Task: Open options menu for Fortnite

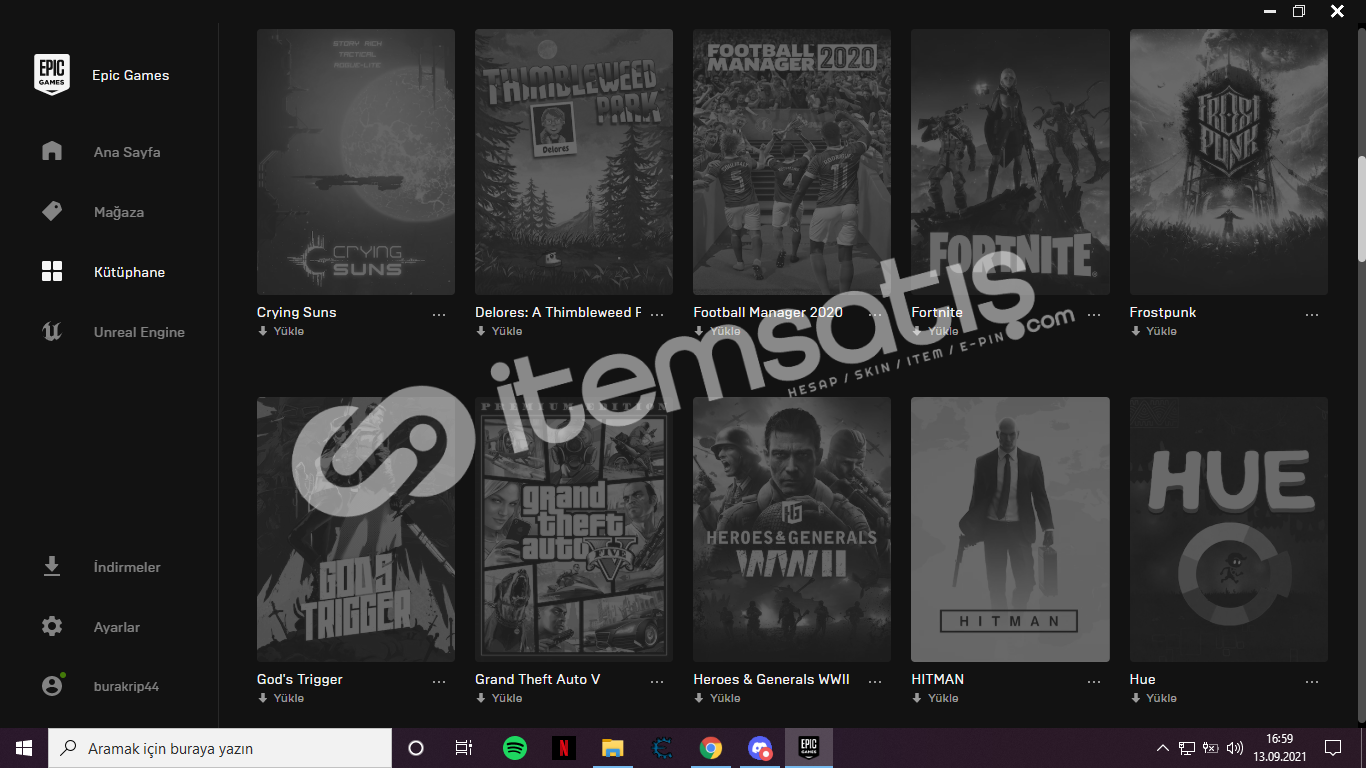Action: 1093,313
